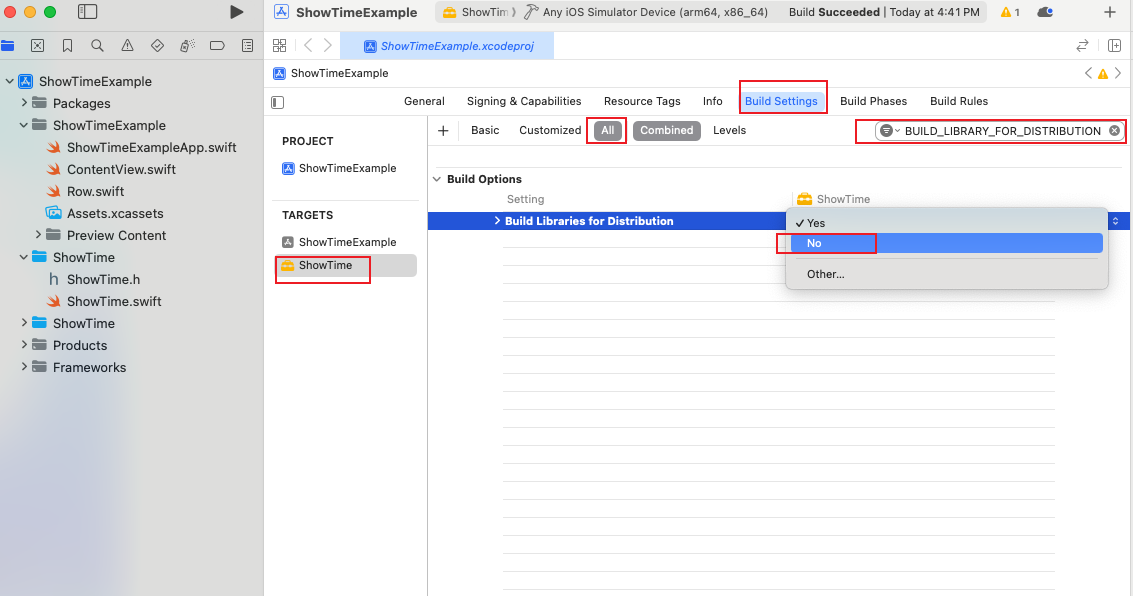Expand the Products group

[x=24, y=345]
